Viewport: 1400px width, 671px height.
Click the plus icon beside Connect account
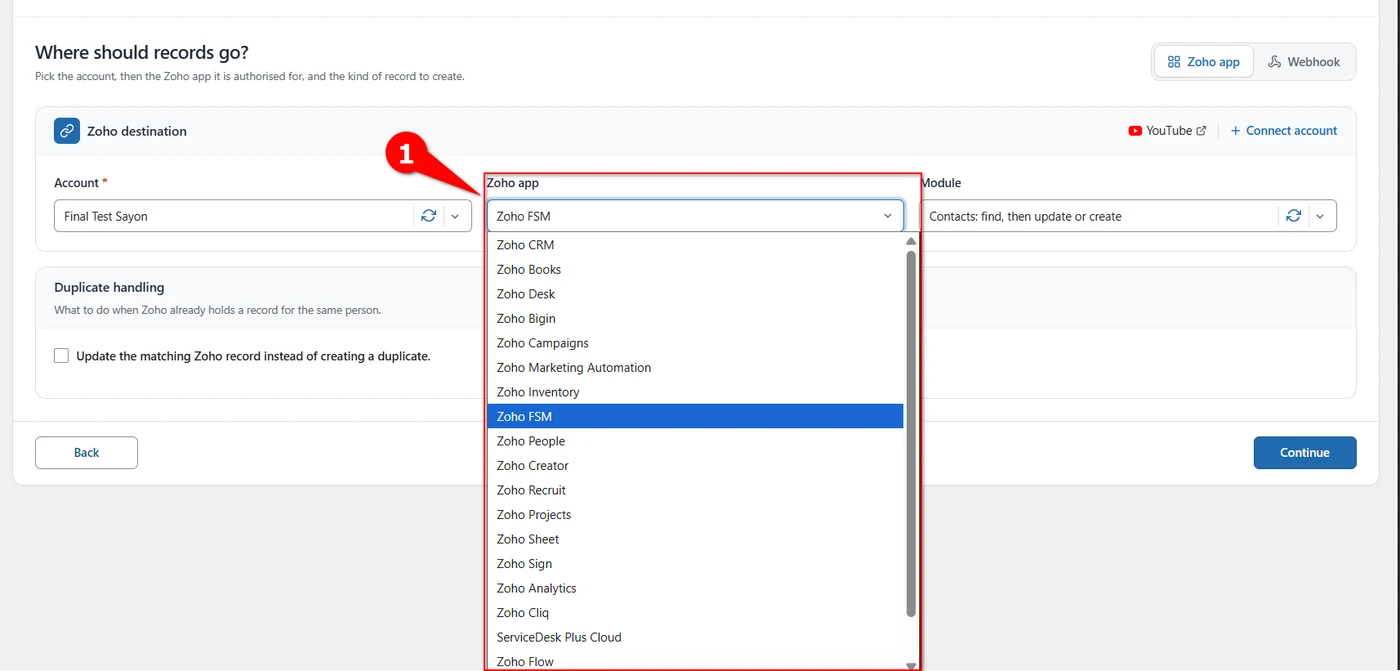(x=1236, y=131)
